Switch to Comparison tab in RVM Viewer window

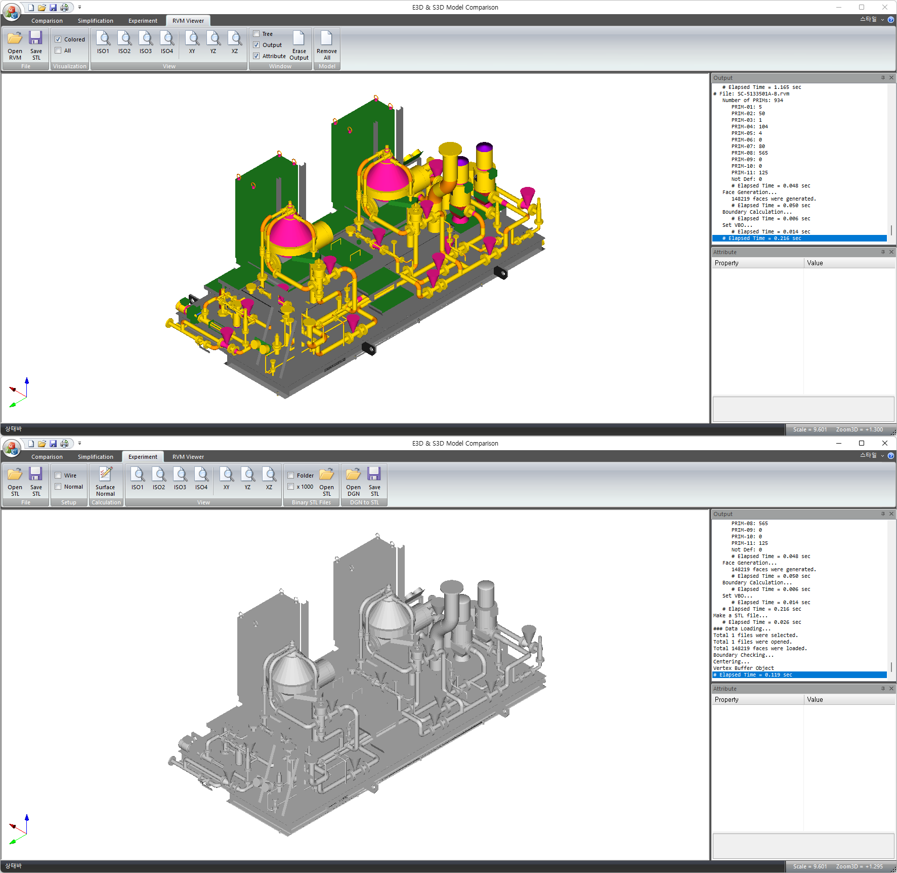[46, 20]
